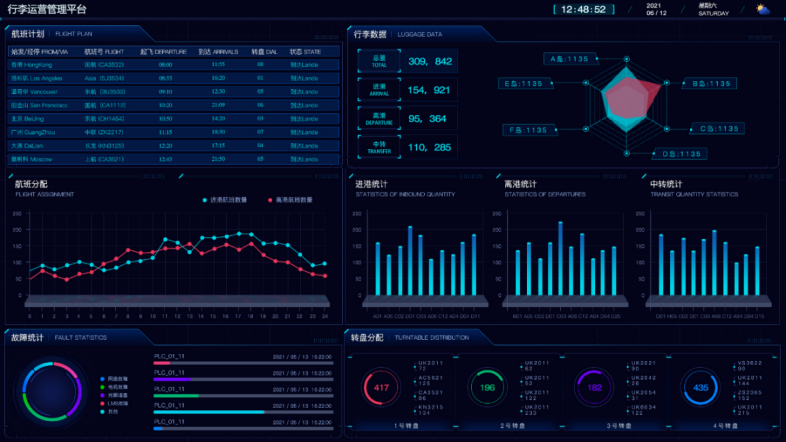Screen dimensions: 786x442
Task: Select the 故障统计 FAULT STATISTICS panel title
Action: coord(59,337)
